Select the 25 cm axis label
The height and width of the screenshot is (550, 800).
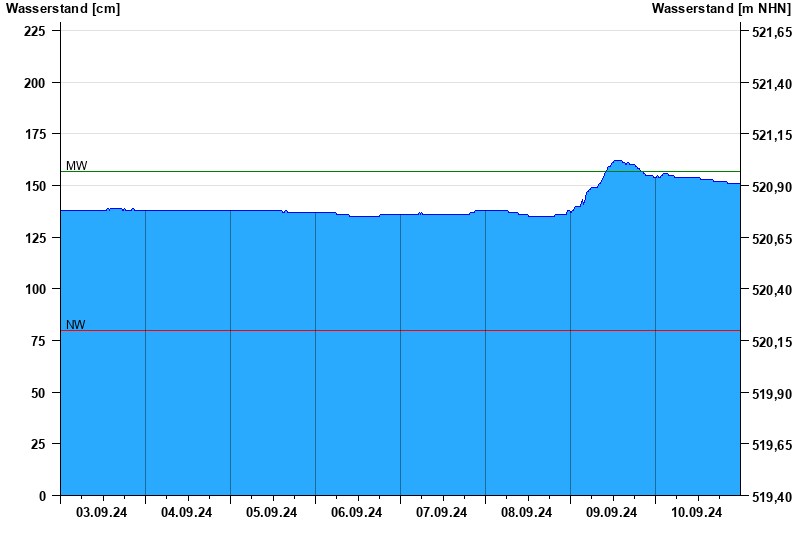[38, 444]
